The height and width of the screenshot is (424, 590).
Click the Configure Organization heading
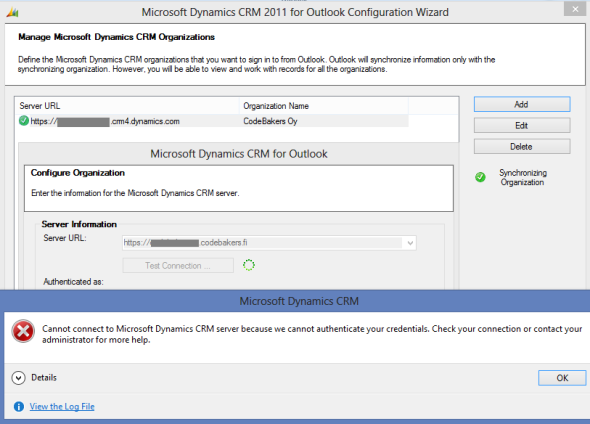pos(78,173)
